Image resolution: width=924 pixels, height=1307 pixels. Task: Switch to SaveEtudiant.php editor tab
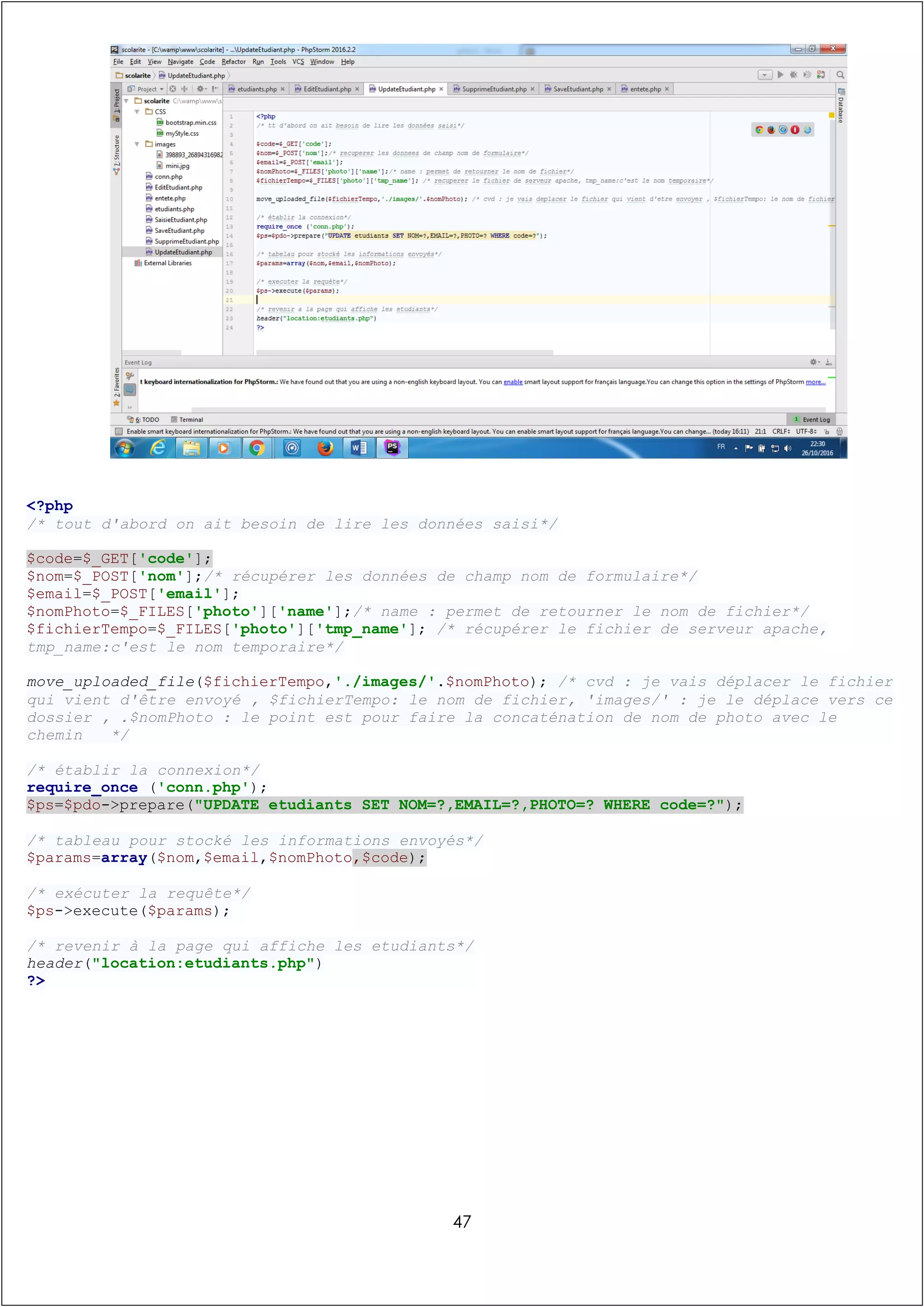(x=577, y=89)
